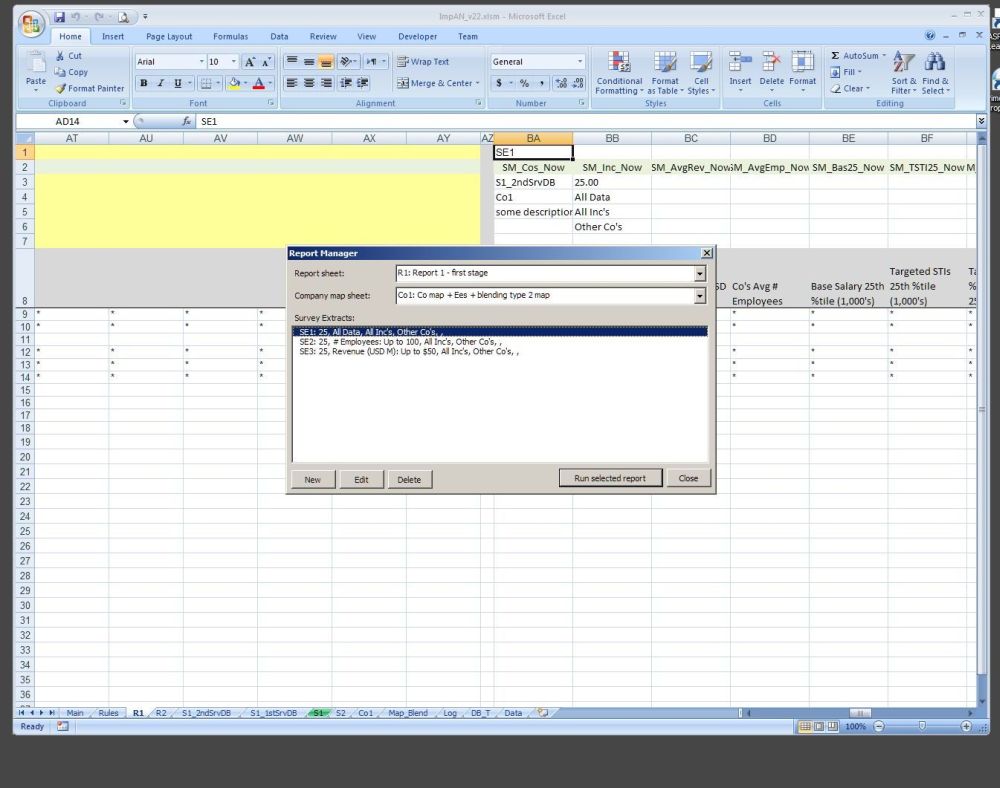This screenshot has height=788, width=1000.
Task: Switch to the Formulas ribbon tab
Action: click(x=230, y=36)
